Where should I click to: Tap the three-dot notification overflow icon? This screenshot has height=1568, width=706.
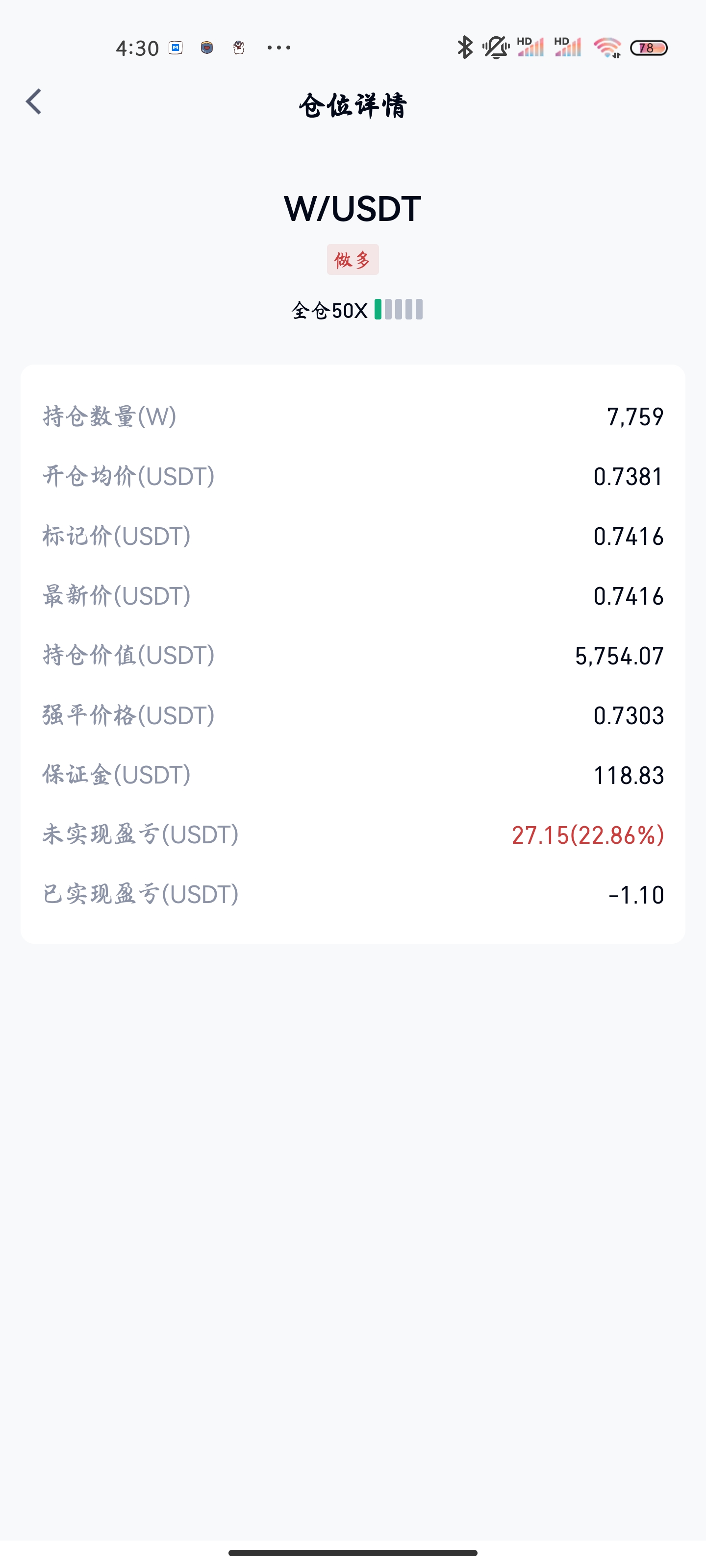pos(279,48)
